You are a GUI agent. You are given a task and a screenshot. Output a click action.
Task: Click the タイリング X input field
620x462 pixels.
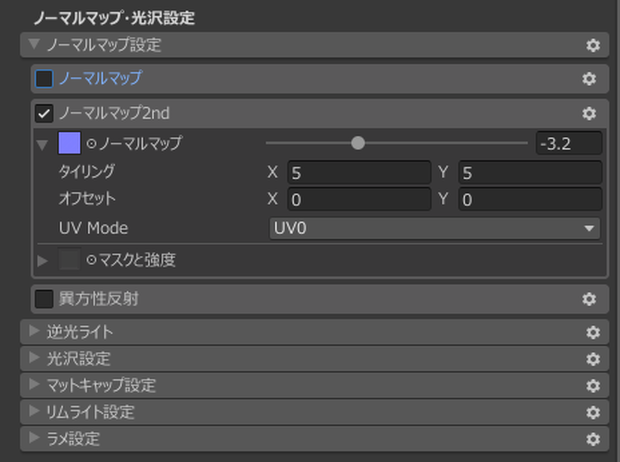pos(359,172)
